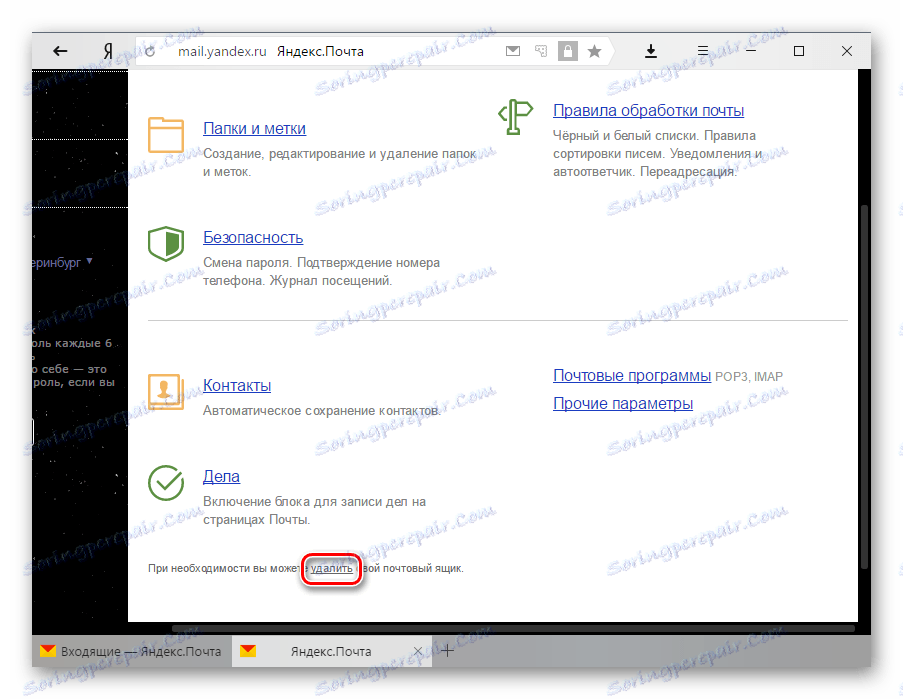Switch to the Входящие — Яндекс.Почта tab
This screenshot has width=903, height=699.
[x=132, y=651]
